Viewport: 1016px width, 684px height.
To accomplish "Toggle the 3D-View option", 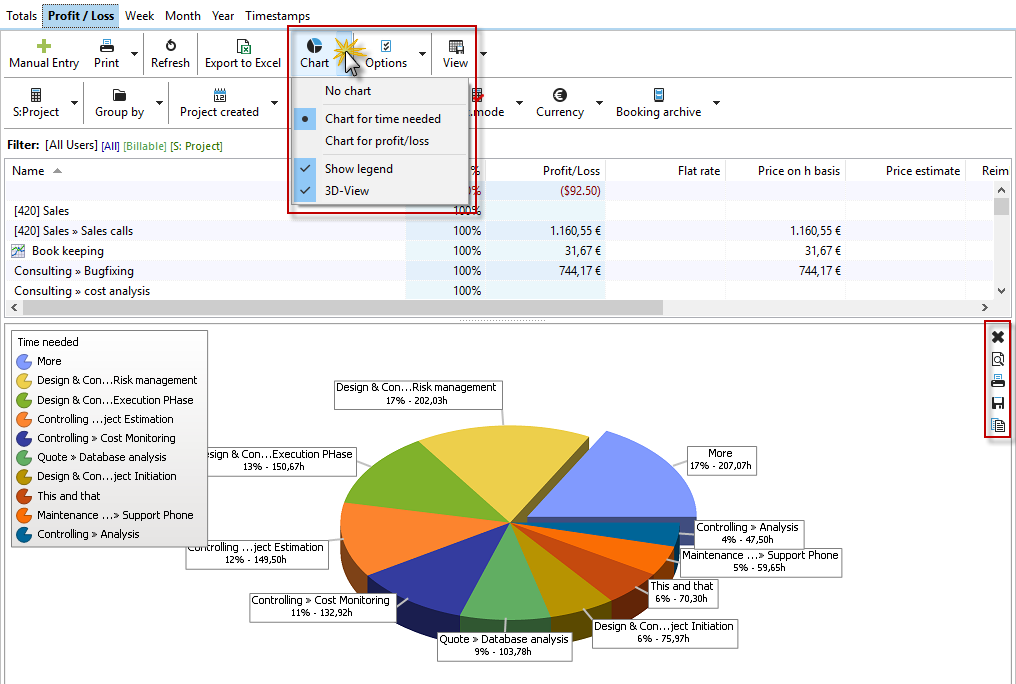I will click(x=347, y=191).
